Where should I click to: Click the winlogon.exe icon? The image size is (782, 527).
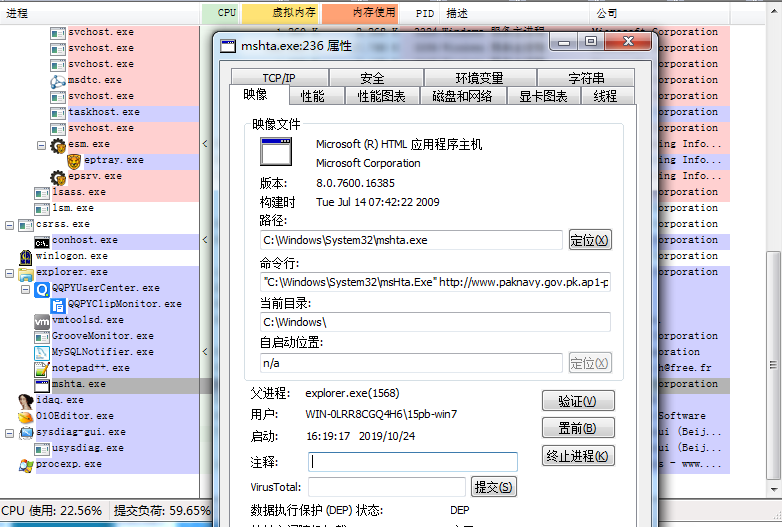(26, 257)
